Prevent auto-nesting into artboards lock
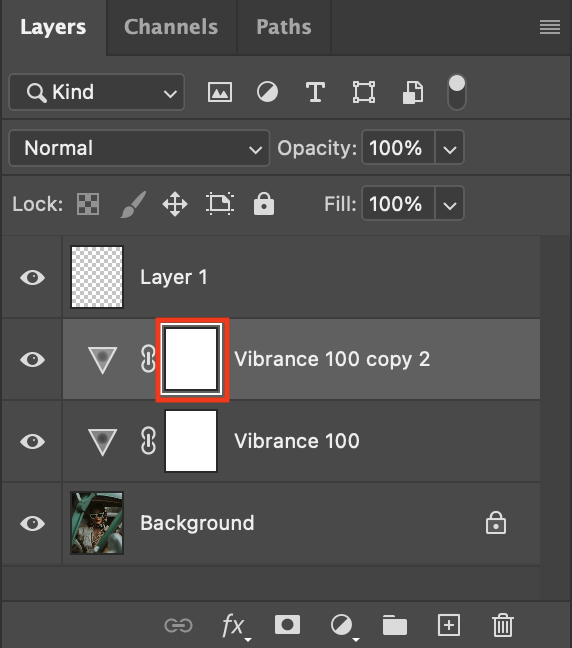This screenshot has height=648, width=572. coord(220,204)
